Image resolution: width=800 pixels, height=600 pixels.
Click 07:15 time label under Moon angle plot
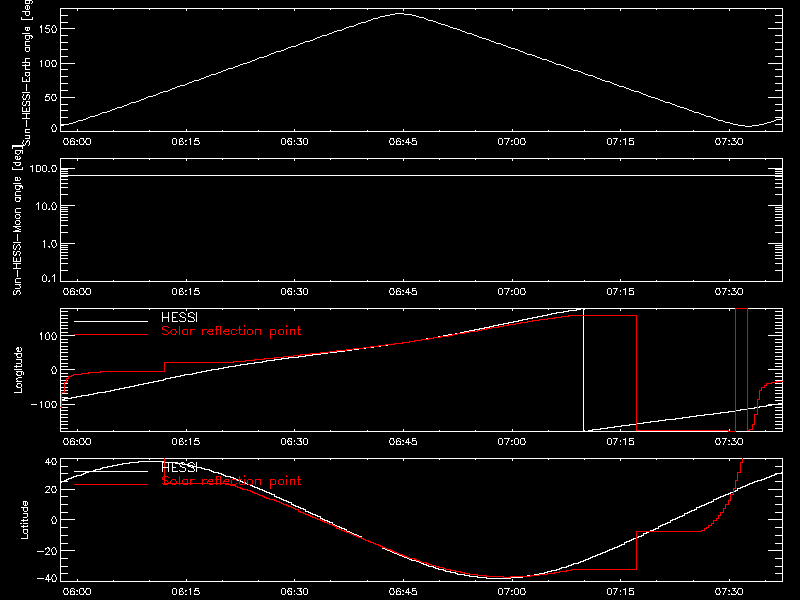pos(620,292)
